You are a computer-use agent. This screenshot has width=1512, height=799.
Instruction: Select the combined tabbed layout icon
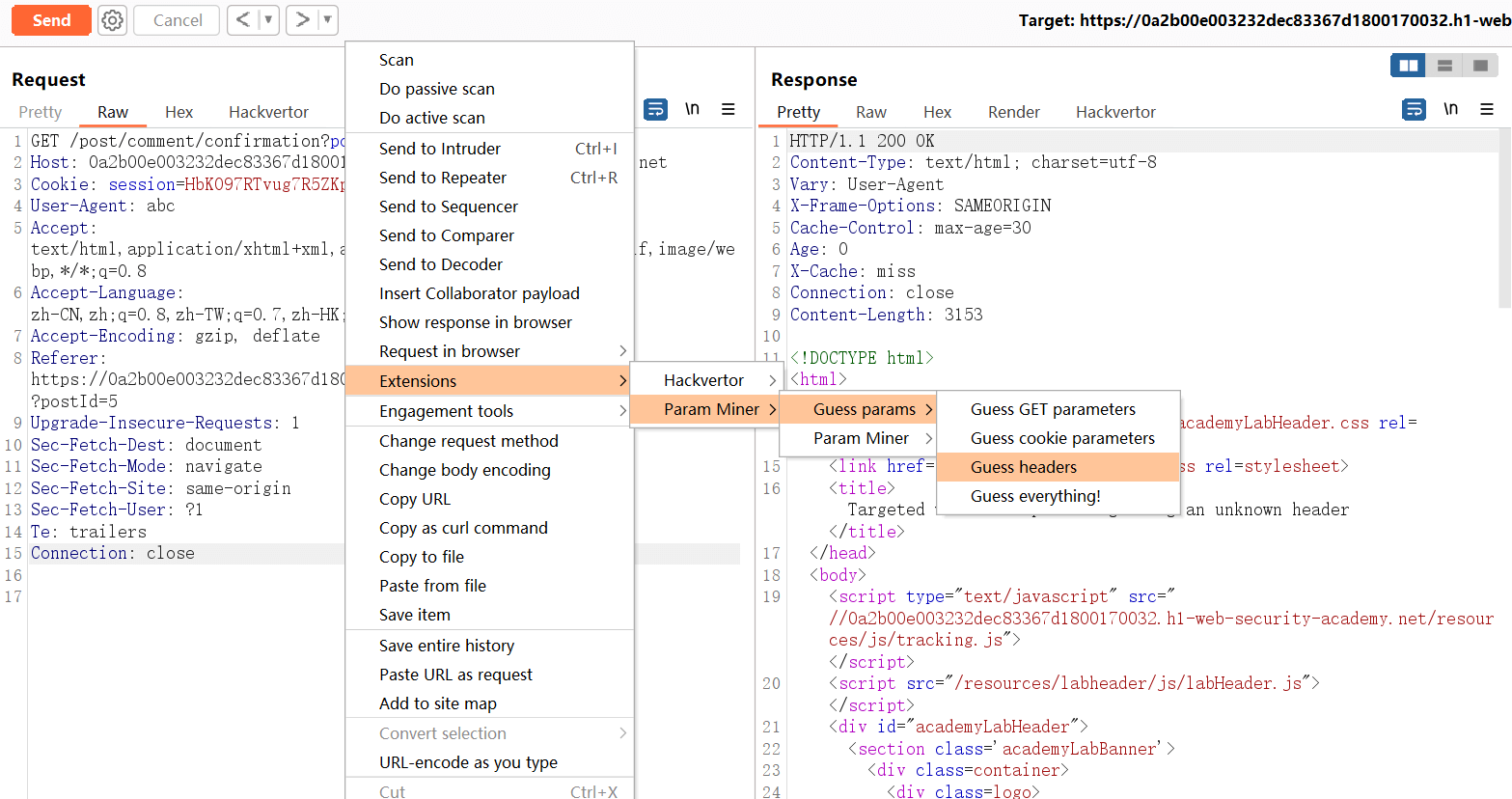[1480, 66]
